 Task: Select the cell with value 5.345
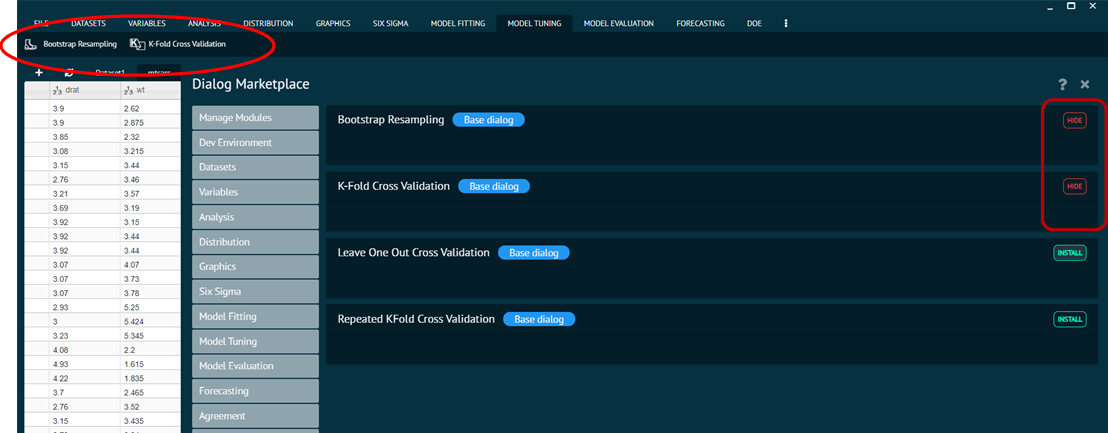pos(150,336)
